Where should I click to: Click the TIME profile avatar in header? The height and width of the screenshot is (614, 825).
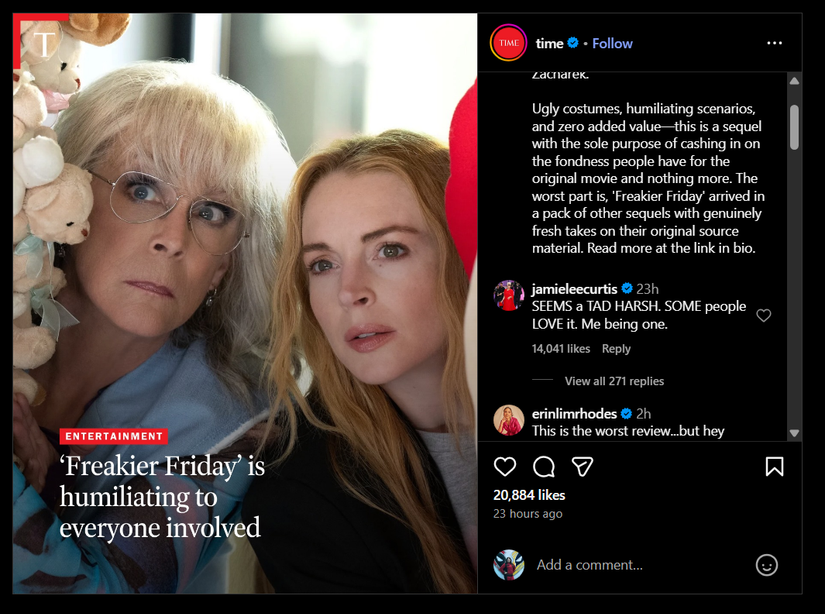point(508,43)
